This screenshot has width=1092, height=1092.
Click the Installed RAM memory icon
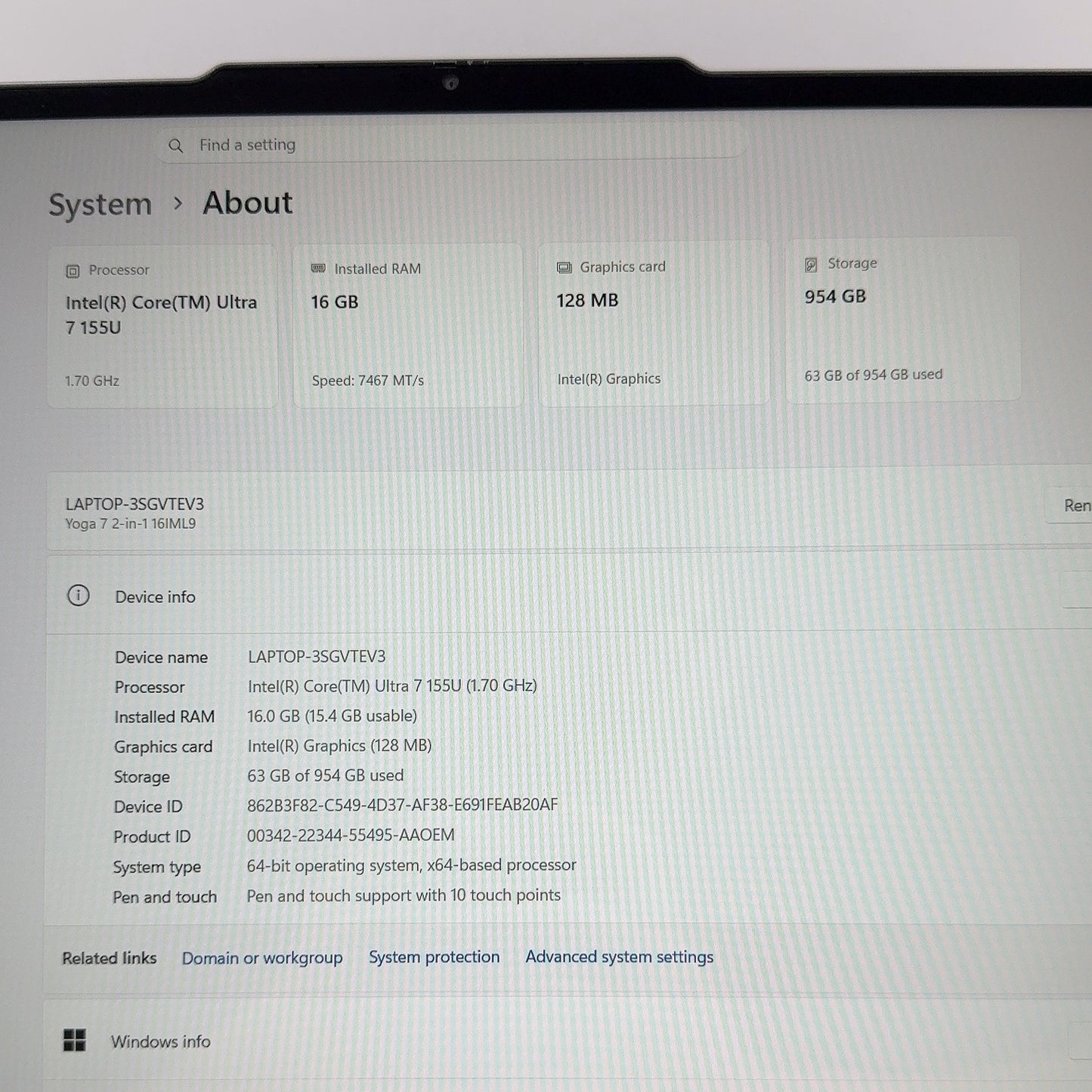pyautogui.click(x=318, y=269)
